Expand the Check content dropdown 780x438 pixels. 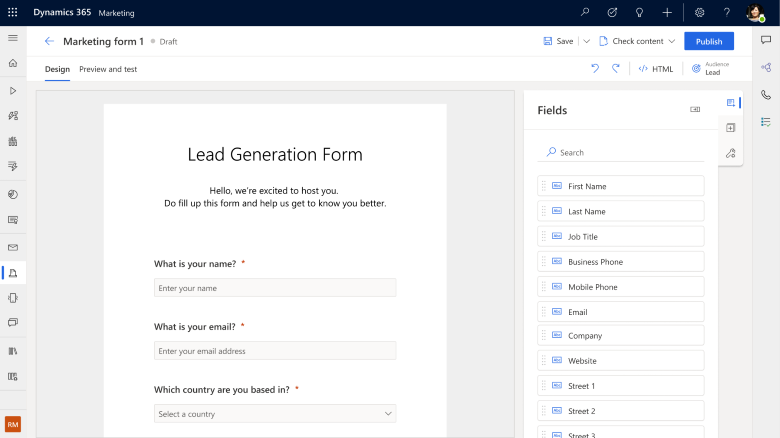click(x=671, y=41)
